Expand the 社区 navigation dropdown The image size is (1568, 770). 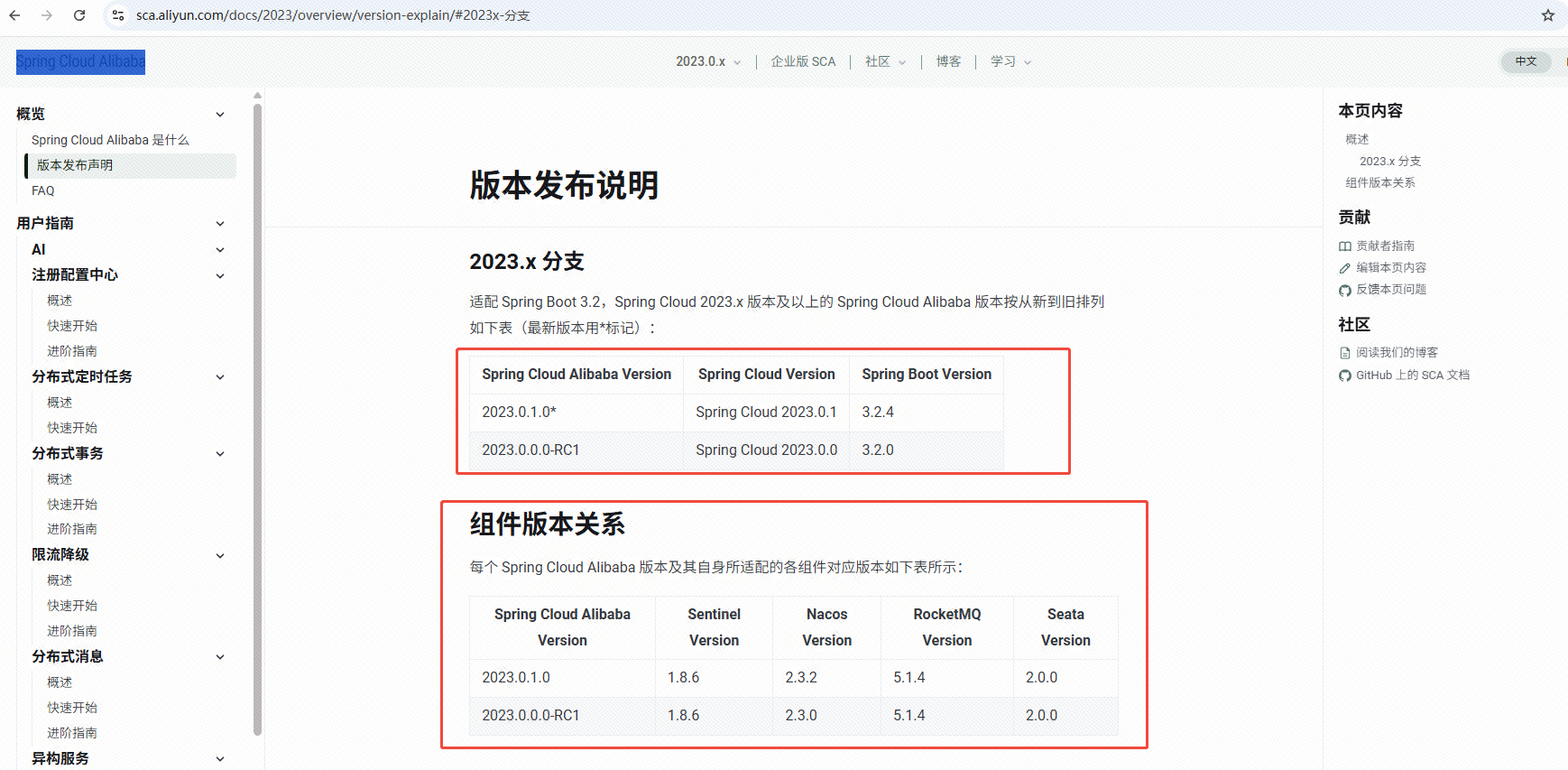click(885, 61)
